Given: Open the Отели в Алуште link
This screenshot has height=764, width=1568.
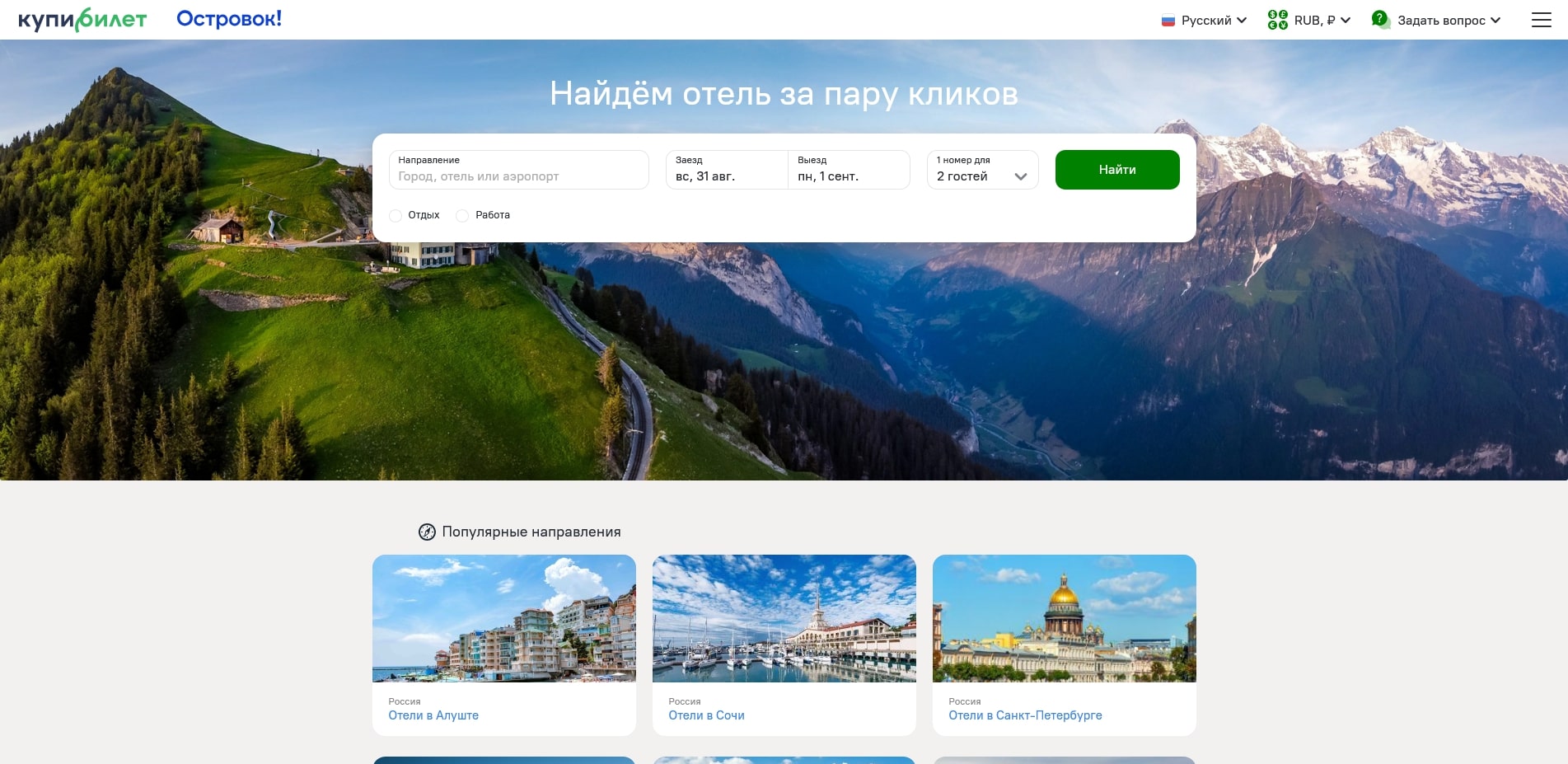Looking at the screenshot, I should pyautogui.click(x=433, y=715).
